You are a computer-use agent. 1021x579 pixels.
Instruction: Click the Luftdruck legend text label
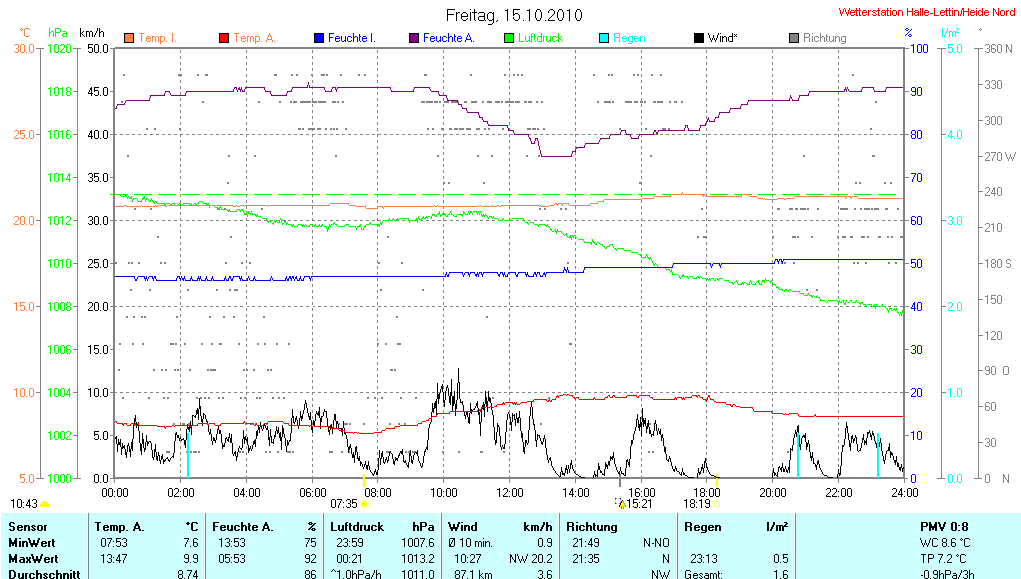pyautogui.click(x=541, y=38)
